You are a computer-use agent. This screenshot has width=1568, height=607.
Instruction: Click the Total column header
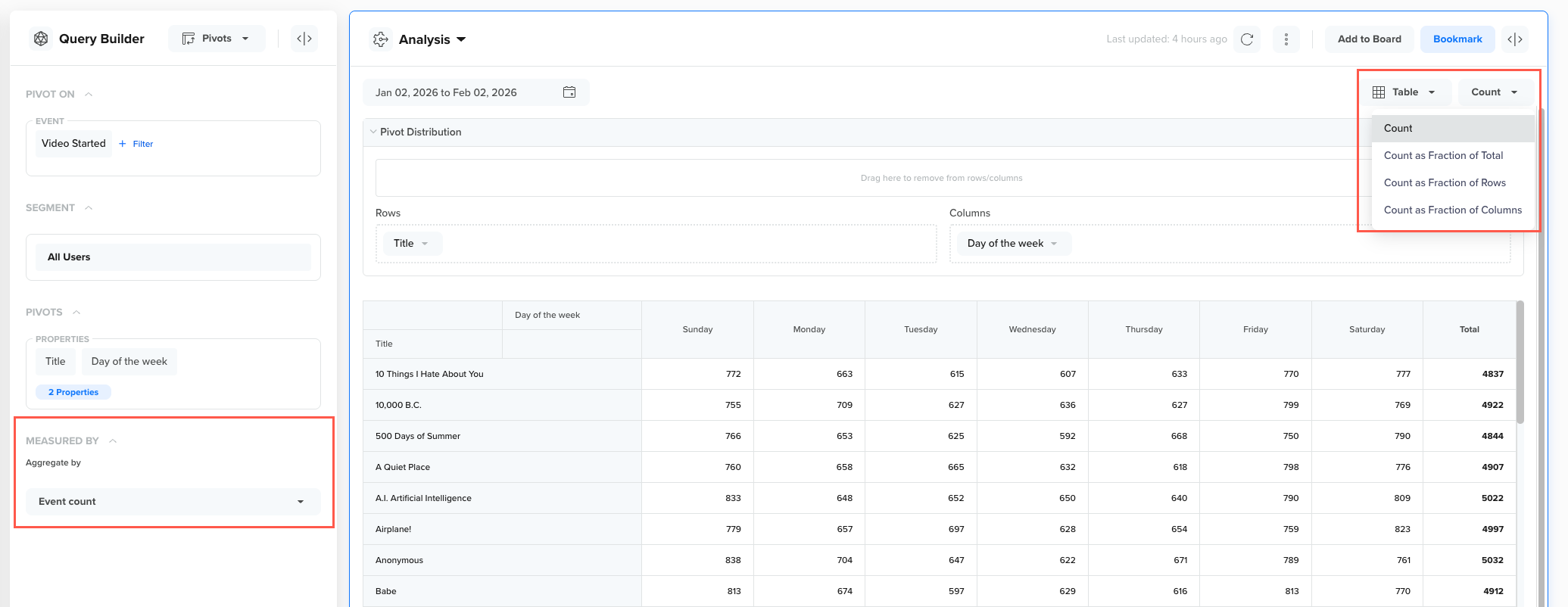click(x=1470, y=330)
